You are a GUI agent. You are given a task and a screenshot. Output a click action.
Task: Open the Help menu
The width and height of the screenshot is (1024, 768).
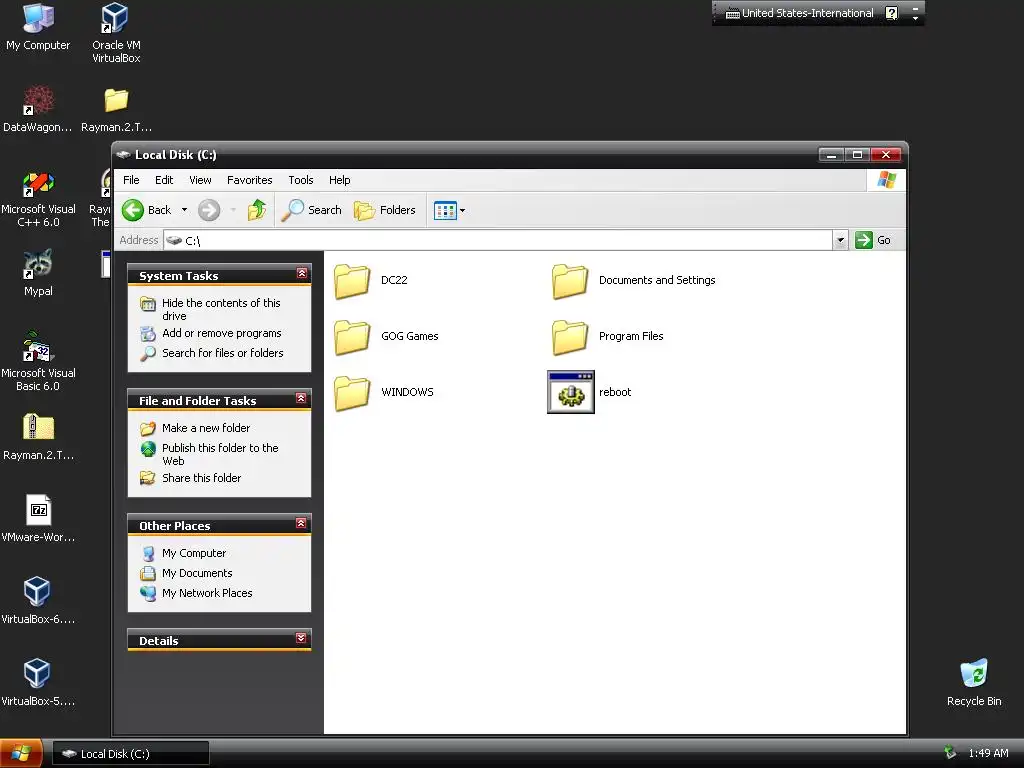pyautogui.click(x=339, y=180)
